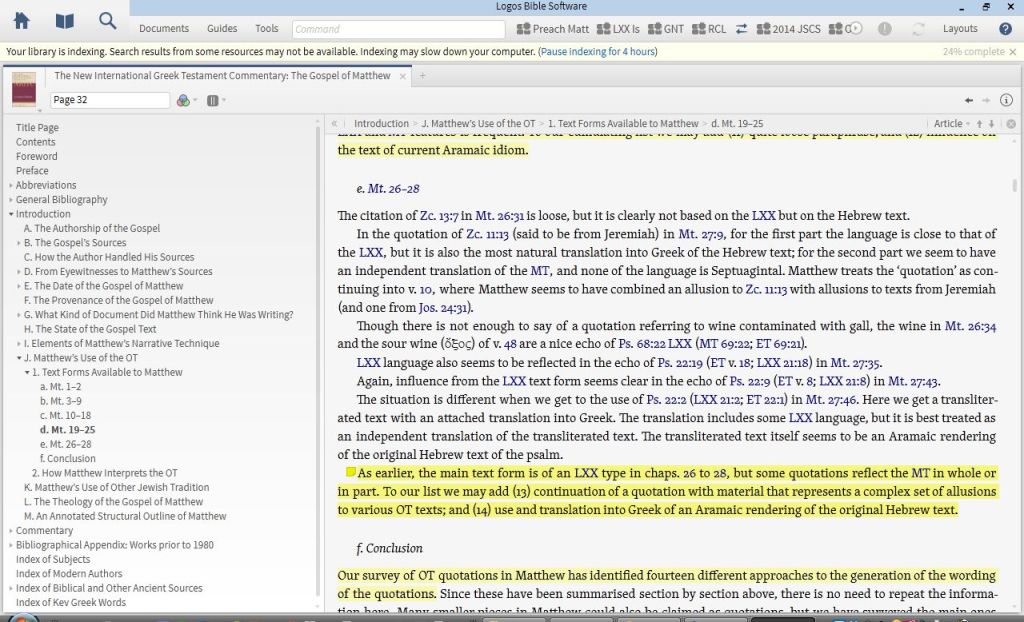Open the Search tool
The height and width of the screenshot is (622, 1024).
coord(107,20)
